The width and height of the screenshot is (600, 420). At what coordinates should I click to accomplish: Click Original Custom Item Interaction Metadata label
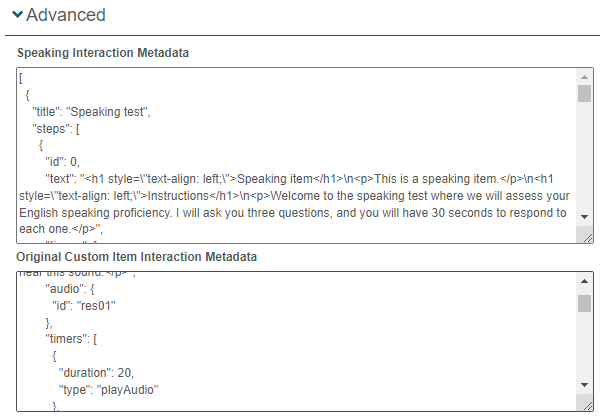click(137, 257)
